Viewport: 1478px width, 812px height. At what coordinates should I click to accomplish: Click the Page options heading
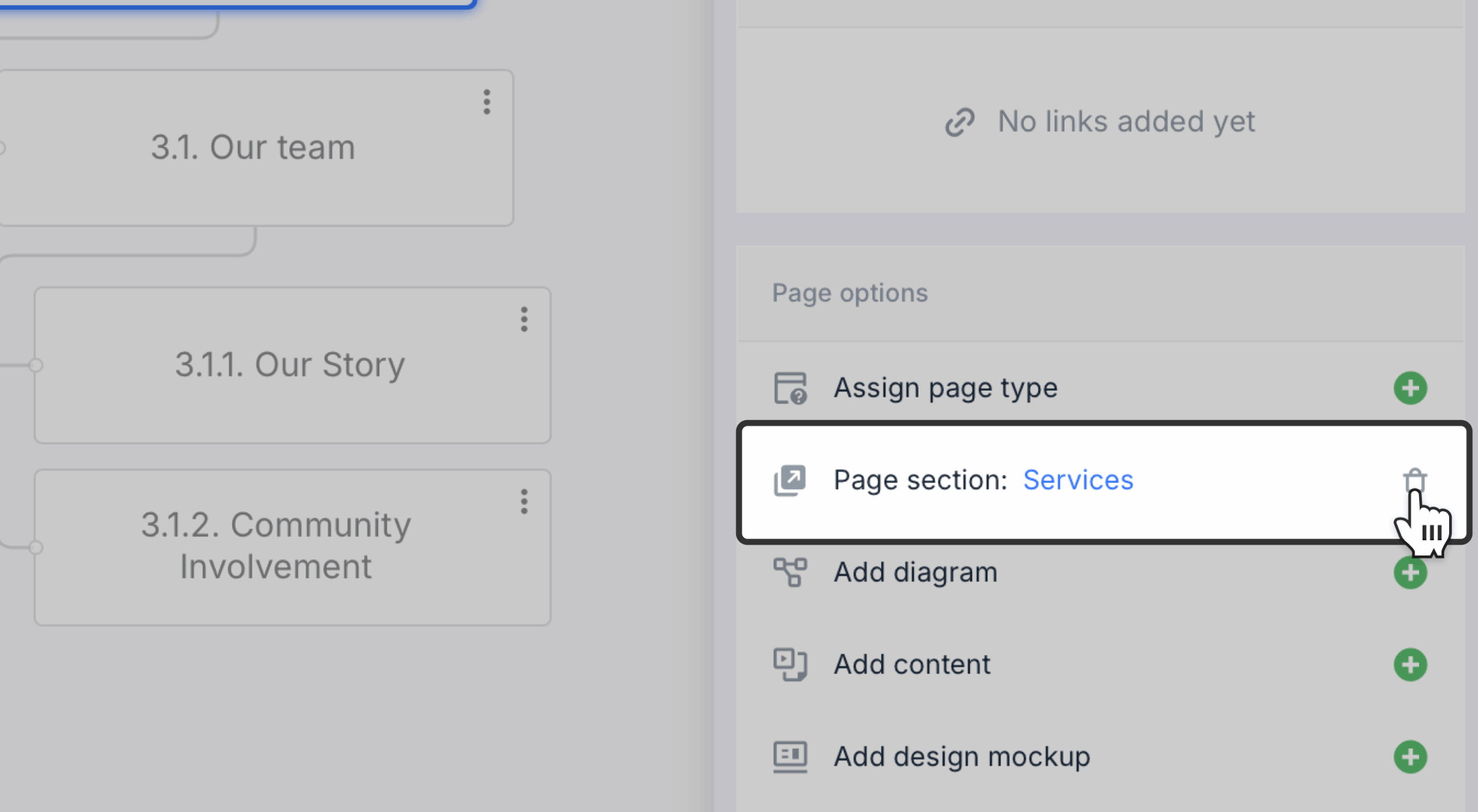click(x=850, y=293)
